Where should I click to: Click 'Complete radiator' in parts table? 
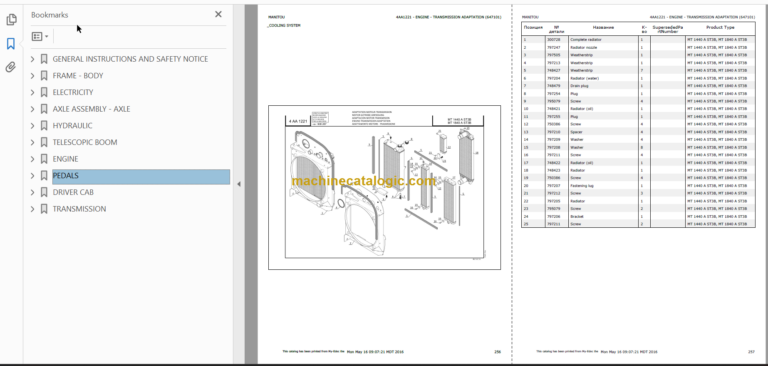[586, 39]
